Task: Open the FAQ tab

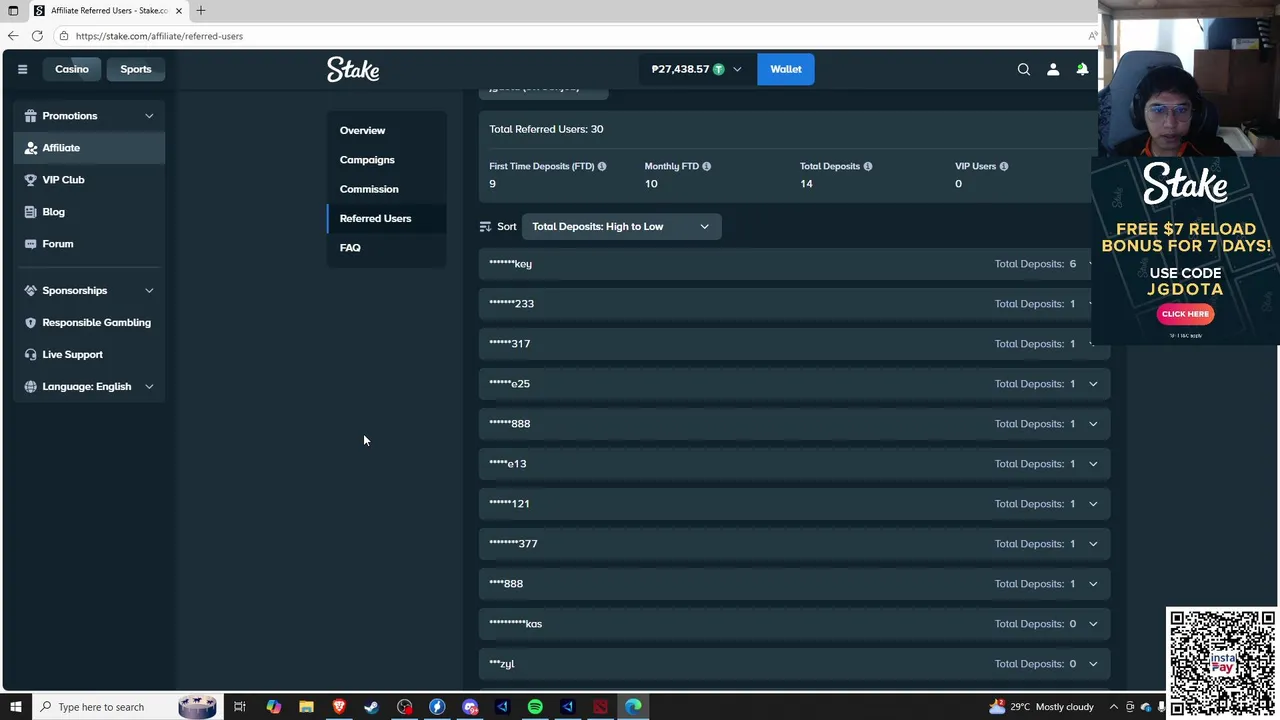Action: click(x=386, y=248)
